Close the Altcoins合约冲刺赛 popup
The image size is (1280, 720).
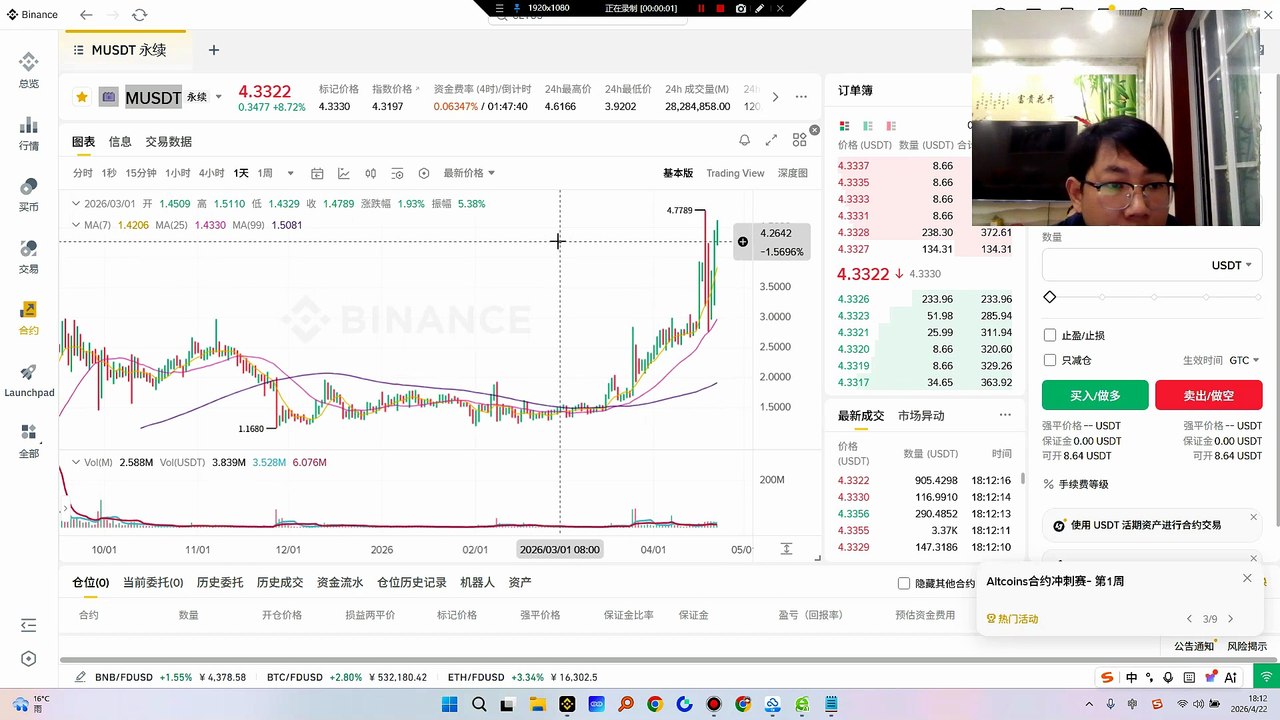pyautogui.click(x=1247, y=578)
